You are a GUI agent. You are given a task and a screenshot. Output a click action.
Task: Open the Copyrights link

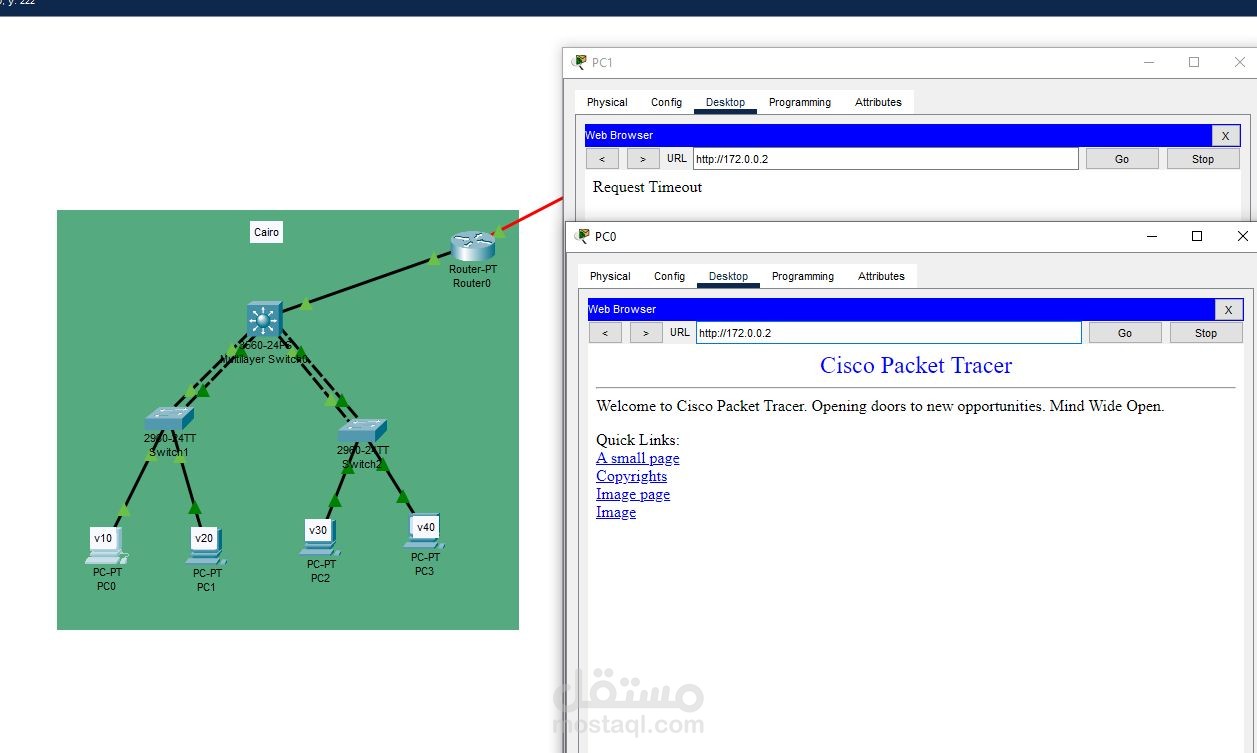pyautogui.click(x=632, y=476)
